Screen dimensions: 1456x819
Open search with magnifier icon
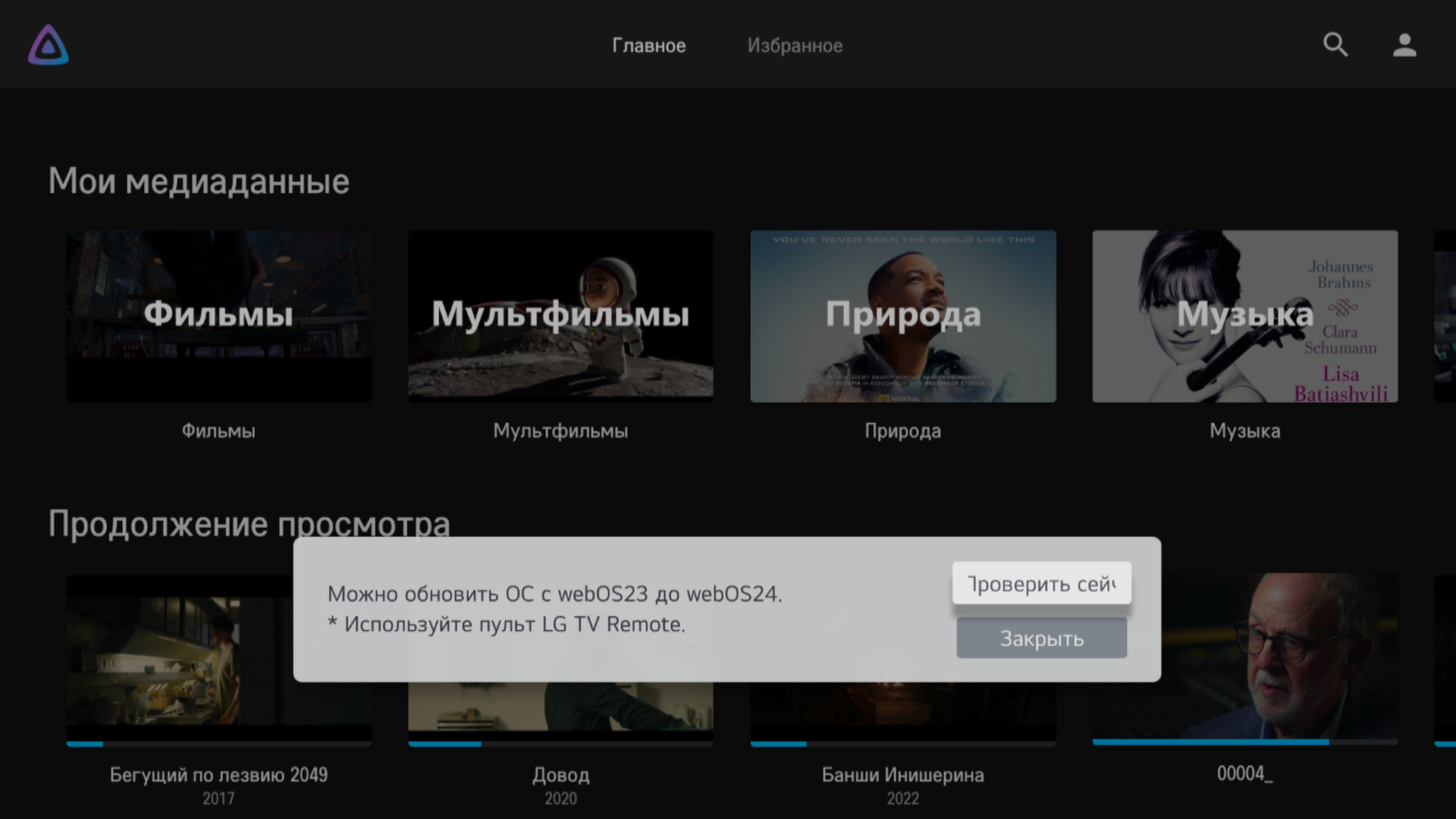pos(1335,45)
